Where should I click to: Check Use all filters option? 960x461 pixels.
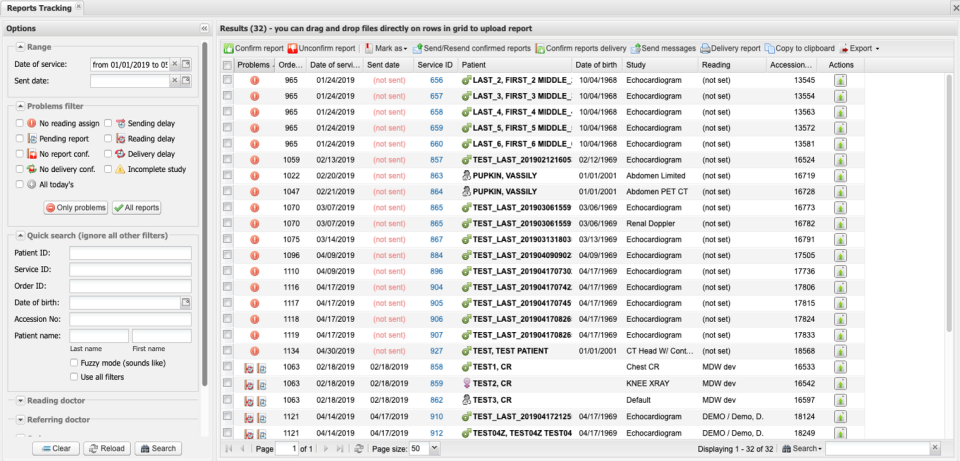pos(74,377)
